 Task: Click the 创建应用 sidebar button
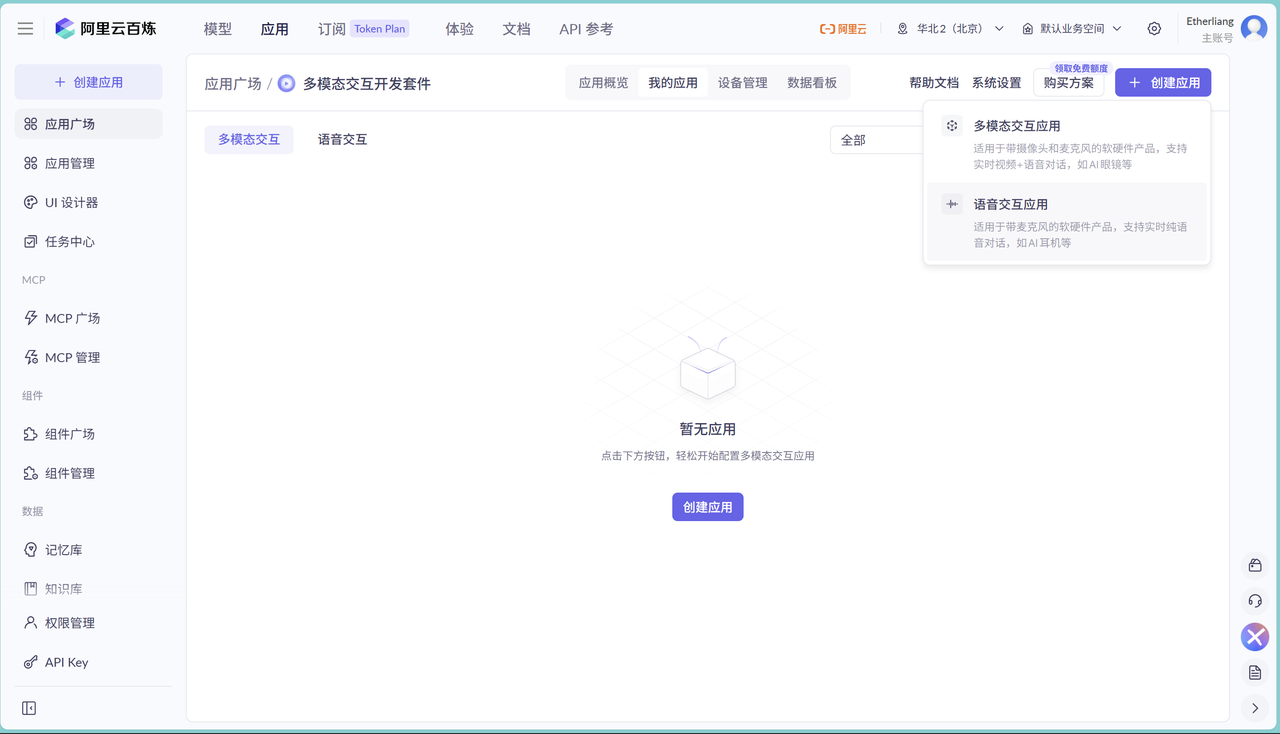tap(88, 82)
